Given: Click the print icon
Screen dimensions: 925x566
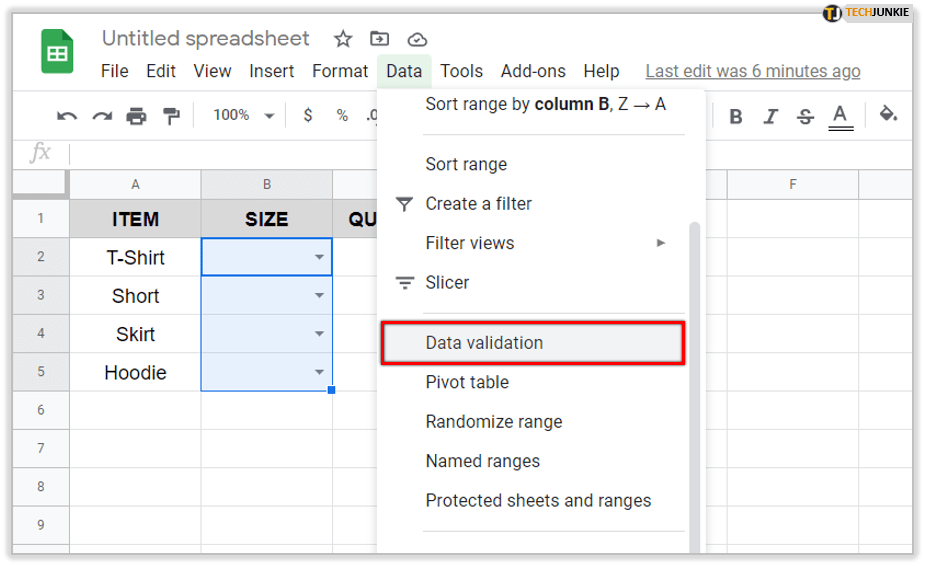Looking at the screenshot, I should click(x=136, y=116).
